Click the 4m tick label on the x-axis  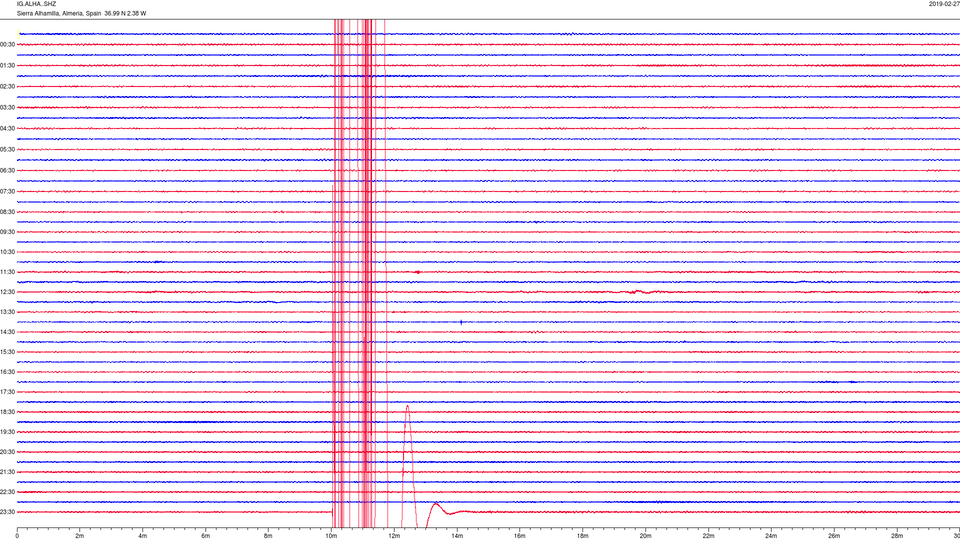143,536
